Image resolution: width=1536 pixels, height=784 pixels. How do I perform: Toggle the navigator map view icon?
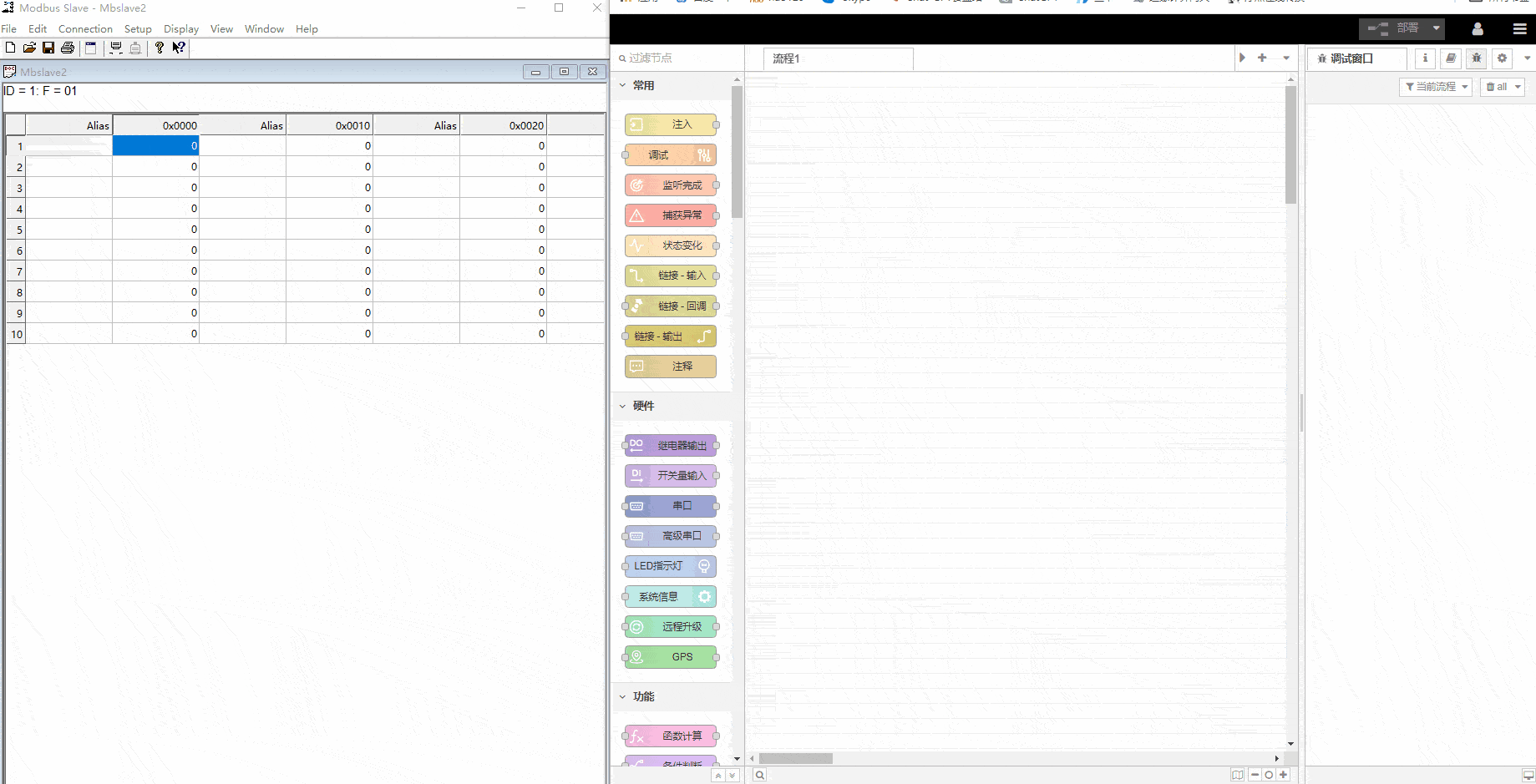click(x=1237, y=775)
